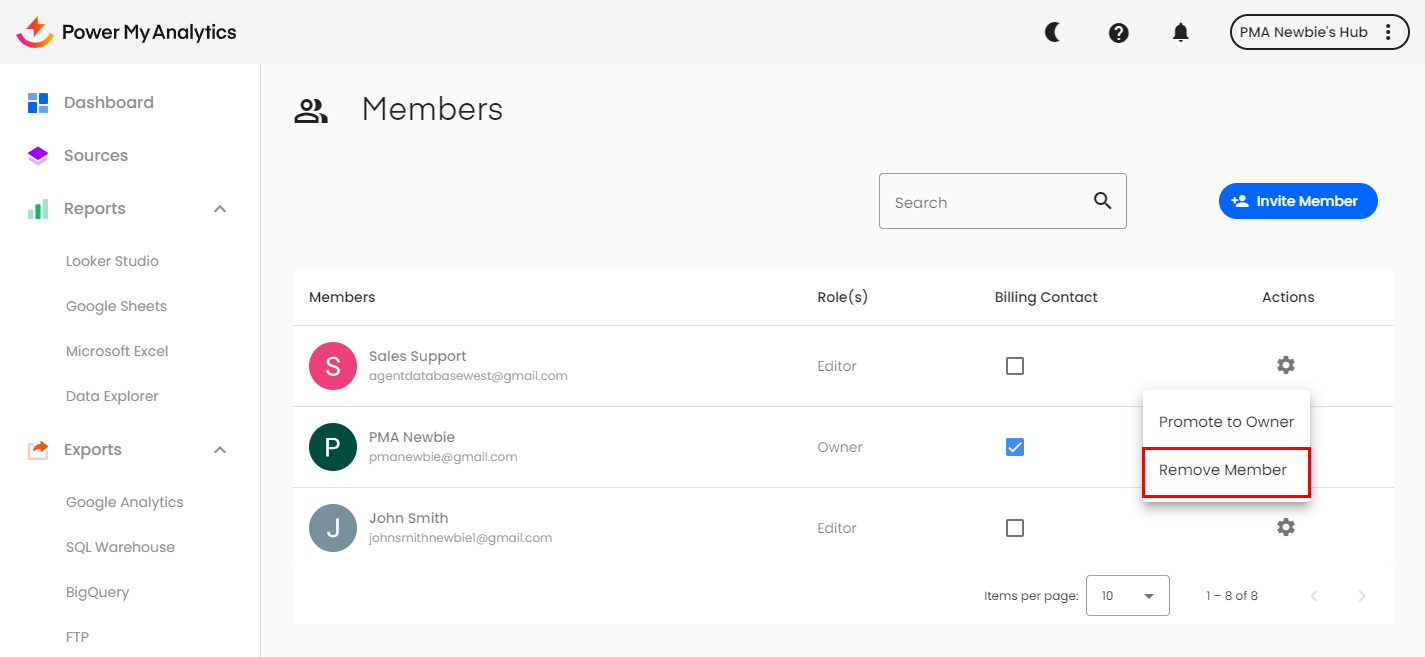This screenshot has width=1425, height=657.
Task: Open settings gear for Sales Support
Action: (x=1285, y=365)
